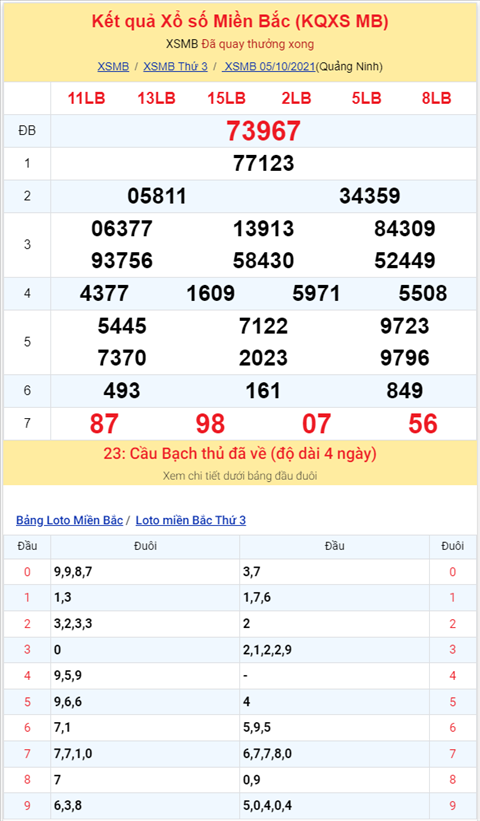The height and width of the screenshot is (821, 480).
Task: Click fifth prize number 2023
Action: click(263, 358)
